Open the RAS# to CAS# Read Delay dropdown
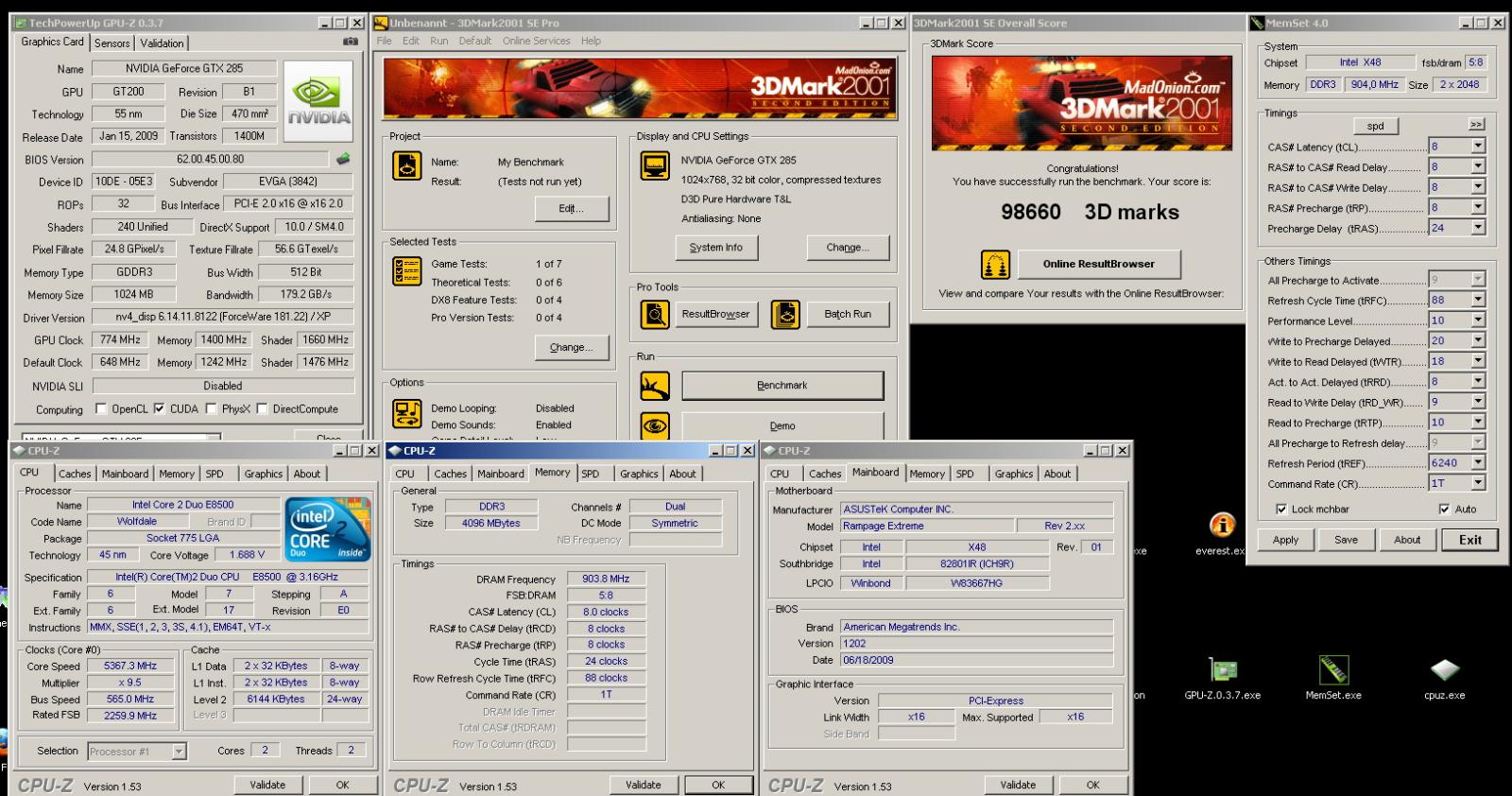This screenshot has height=796, width=1512. click(x=1478, y=166)
